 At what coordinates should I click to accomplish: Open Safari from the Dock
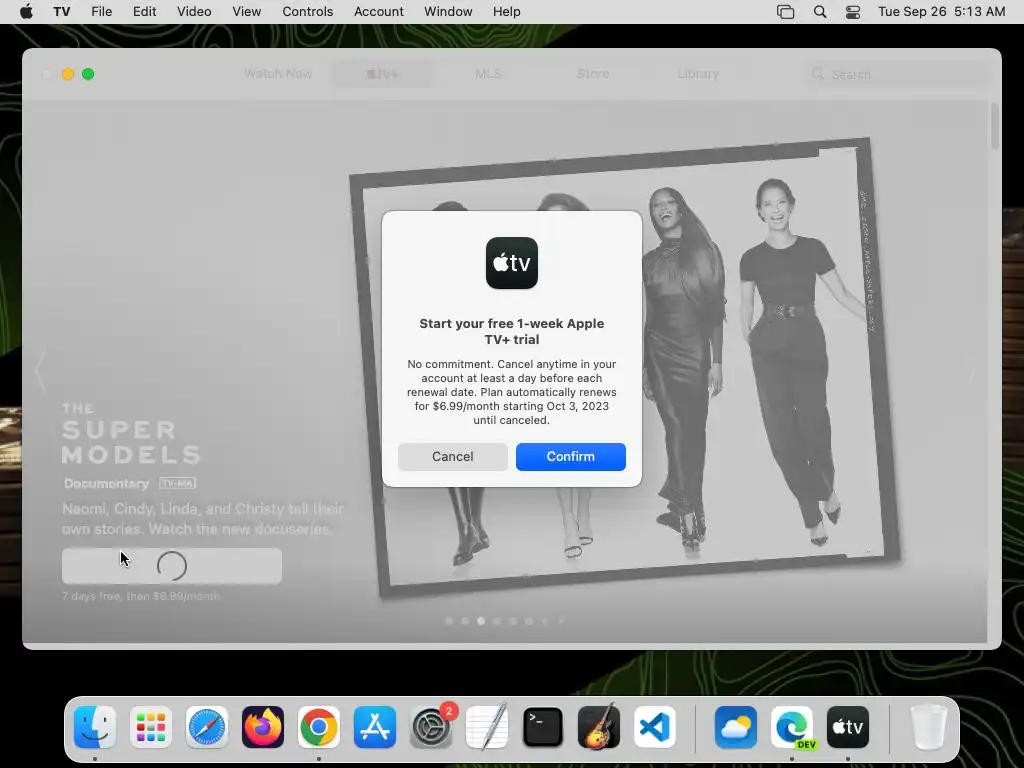207,727
